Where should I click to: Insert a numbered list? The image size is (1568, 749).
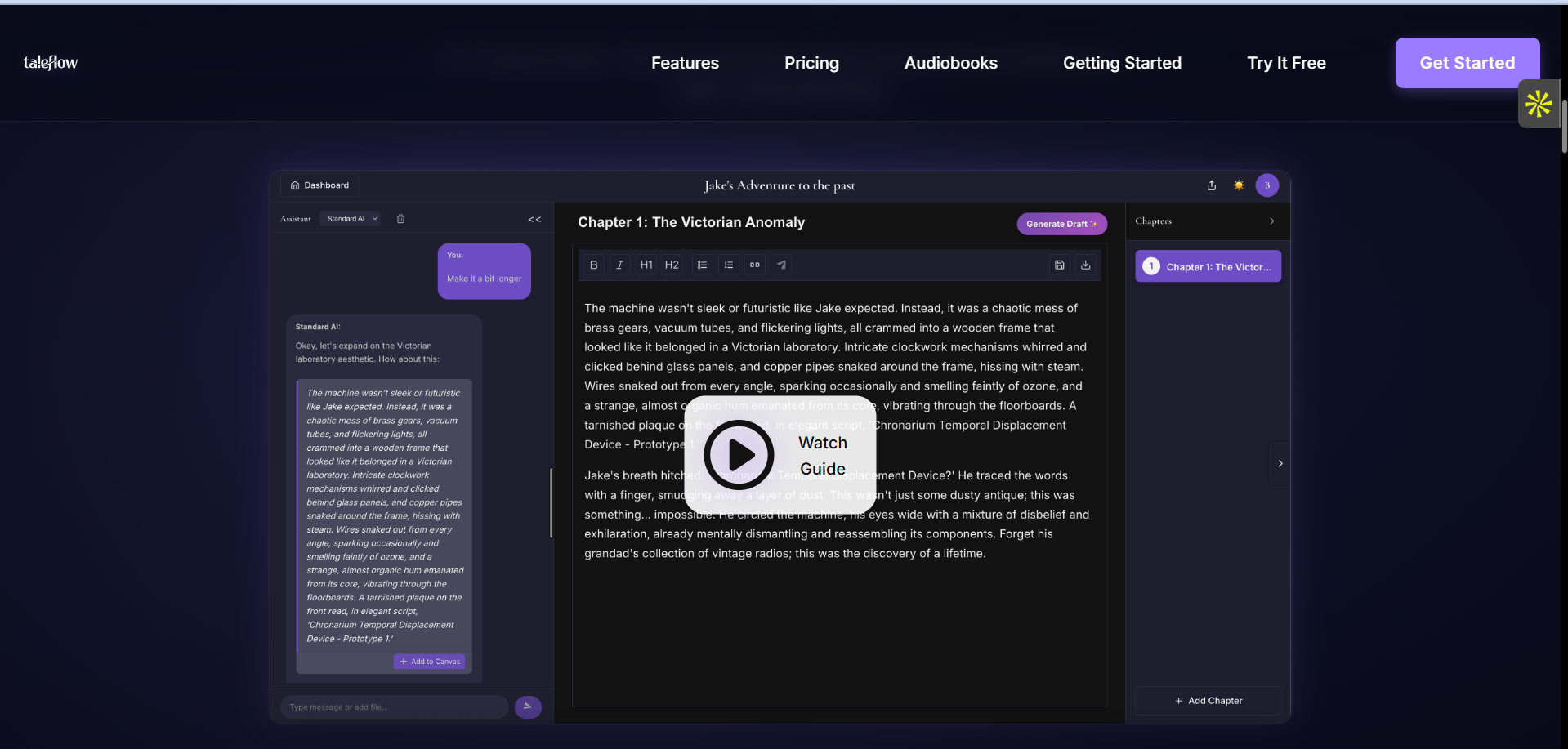coord(729,265)
